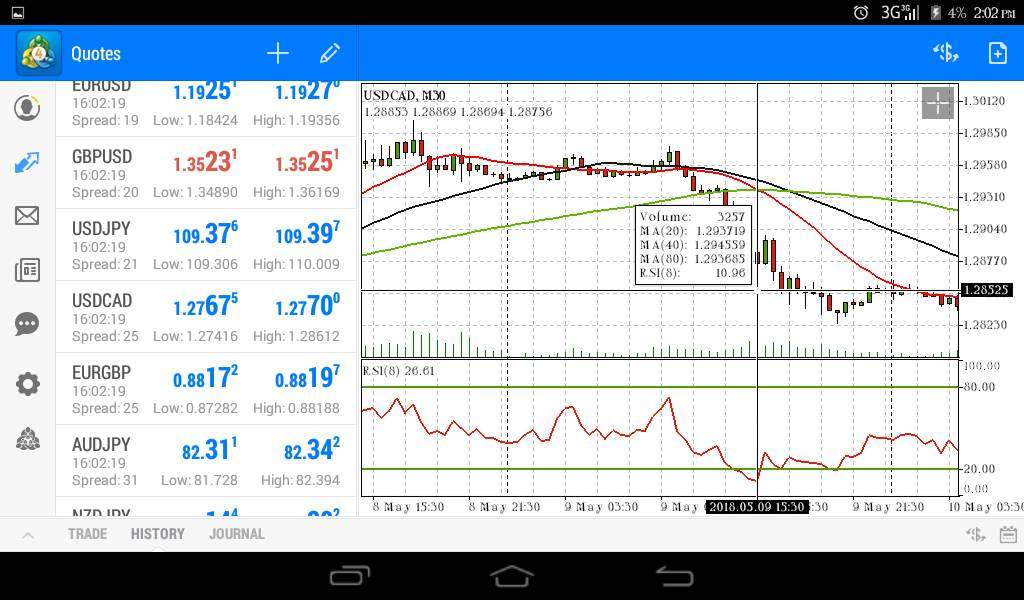Select the USDCAD symbol name in quotes

(102, 300)
